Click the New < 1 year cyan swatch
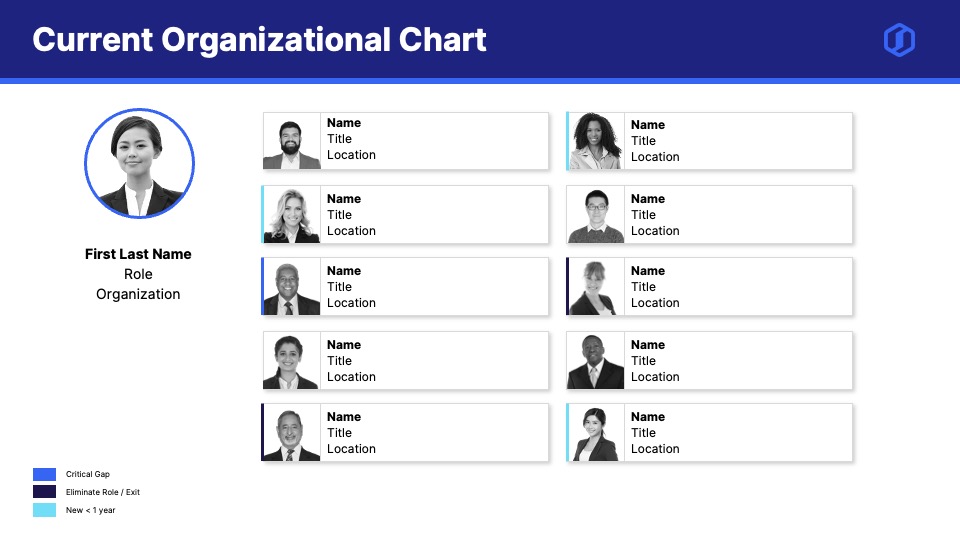Image resolution: width=960 pixels, height=540 pixels. pos(44,510)
